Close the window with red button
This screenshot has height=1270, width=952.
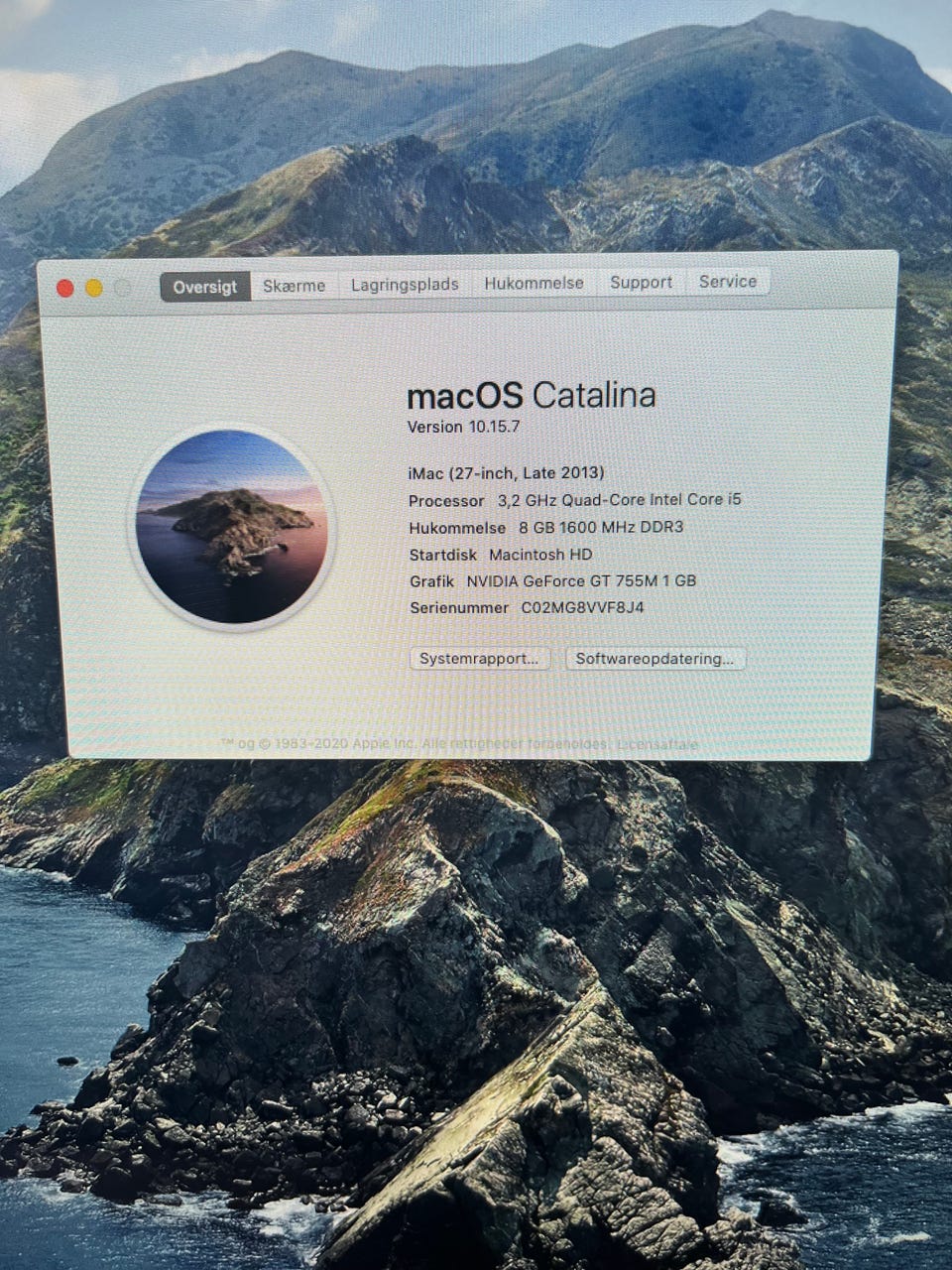(65, 288)
